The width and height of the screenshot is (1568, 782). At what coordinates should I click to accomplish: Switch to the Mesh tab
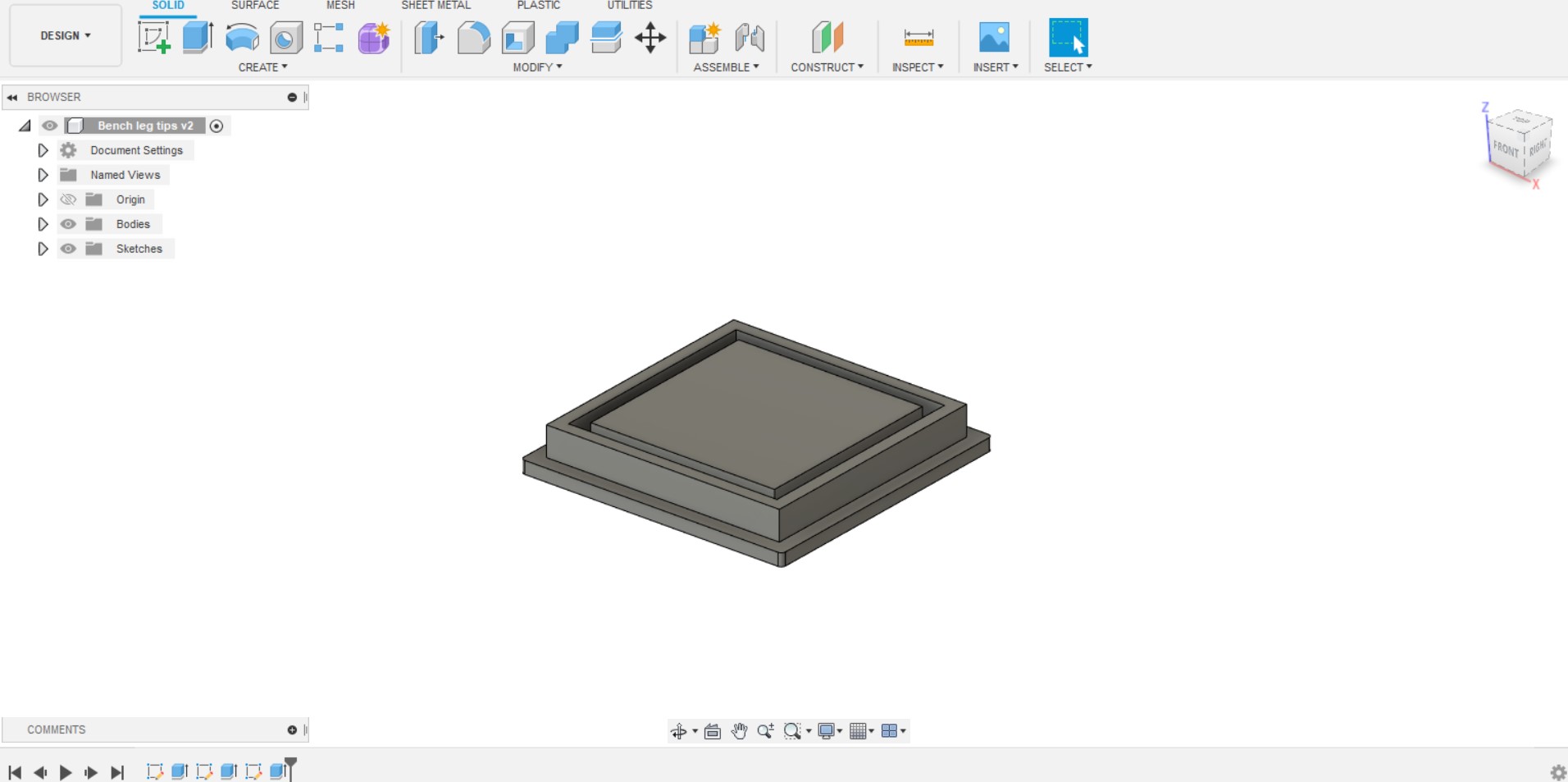pyautogui.click(x=340, y=6)
